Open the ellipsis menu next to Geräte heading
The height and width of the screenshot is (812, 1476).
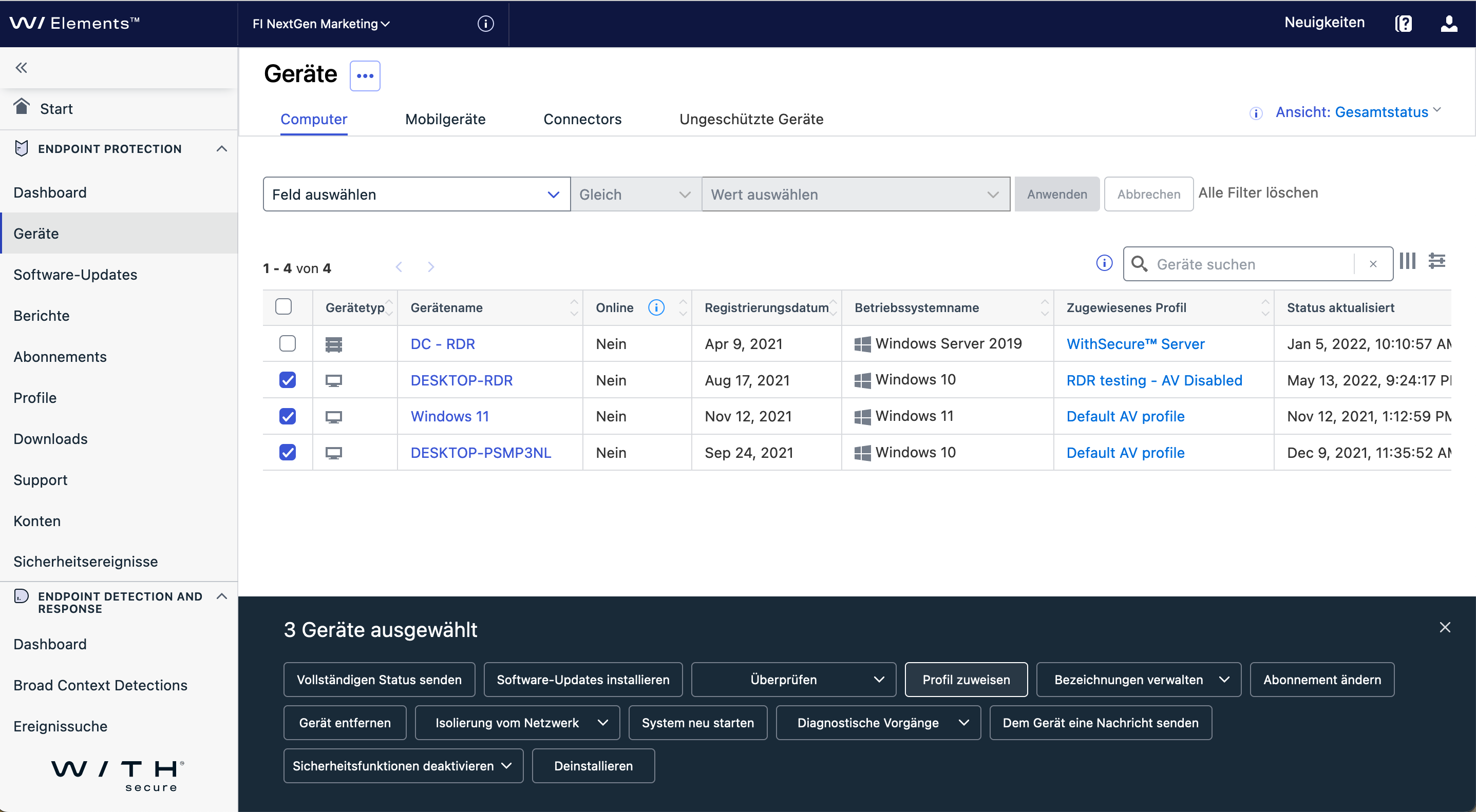(x=365, y=75)
